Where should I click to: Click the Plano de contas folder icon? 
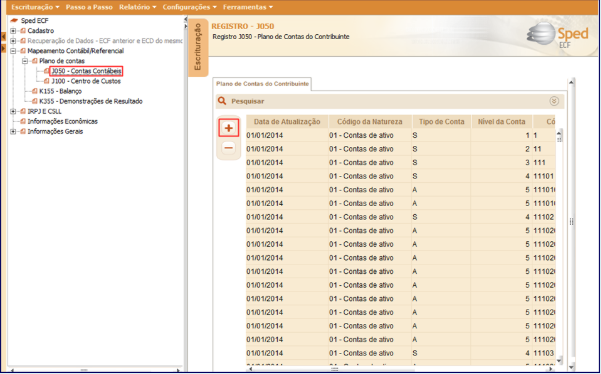coord(34,61)
